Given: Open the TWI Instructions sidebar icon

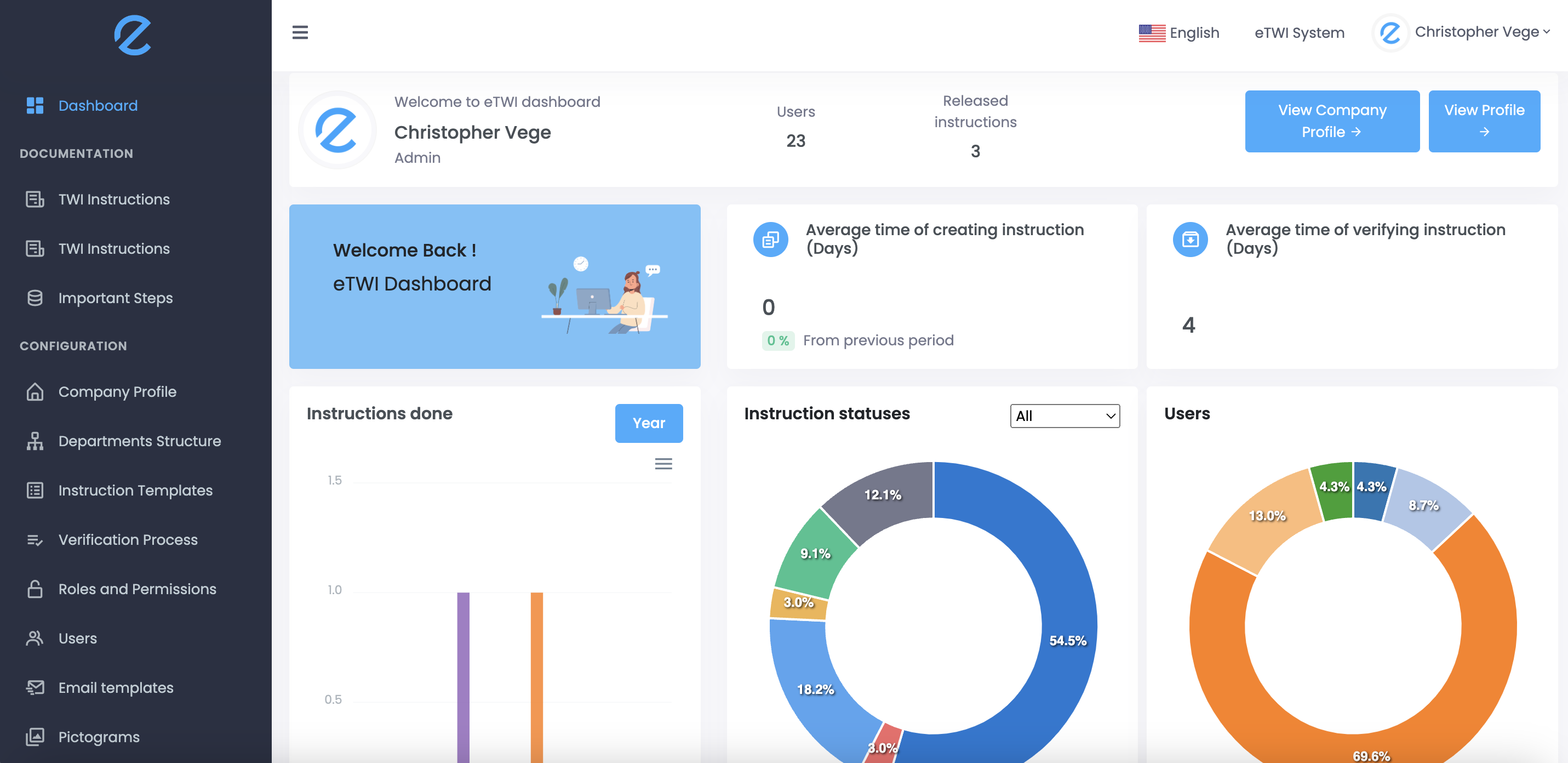Looking at the screenshot, I should point(35,199).
